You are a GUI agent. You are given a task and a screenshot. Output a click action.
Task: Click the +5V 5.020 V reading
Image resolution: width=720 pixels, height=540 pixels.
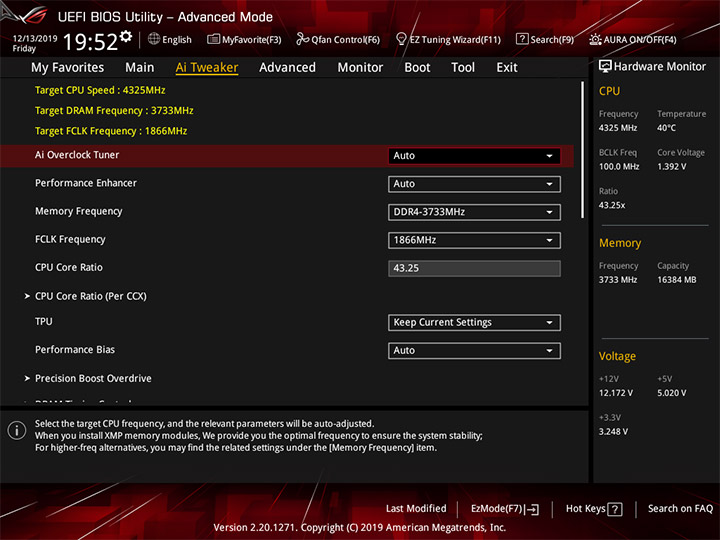coord(671,393)
